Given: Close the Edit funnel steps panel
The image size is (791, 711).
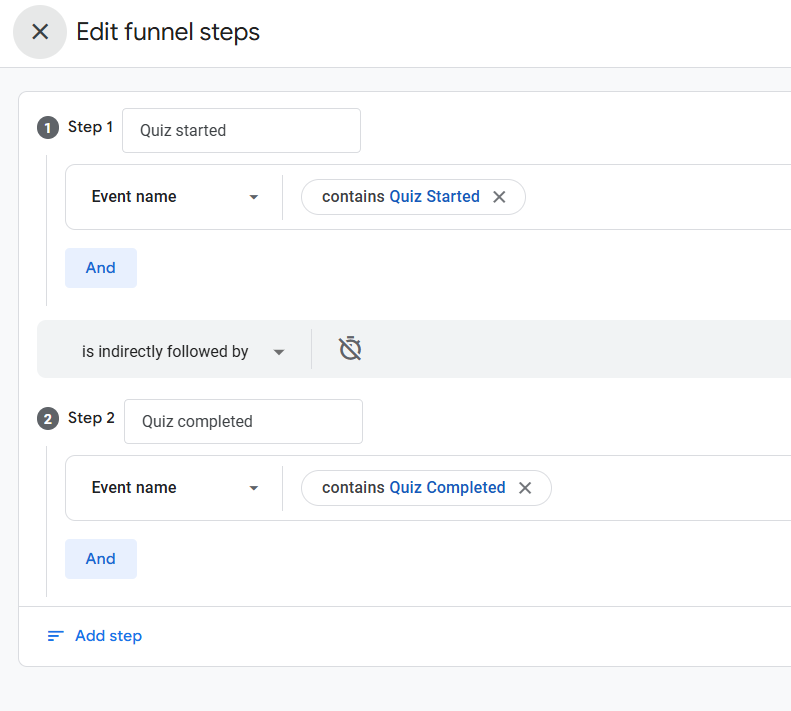Looking at the screenshot, I should pos(40,32).
